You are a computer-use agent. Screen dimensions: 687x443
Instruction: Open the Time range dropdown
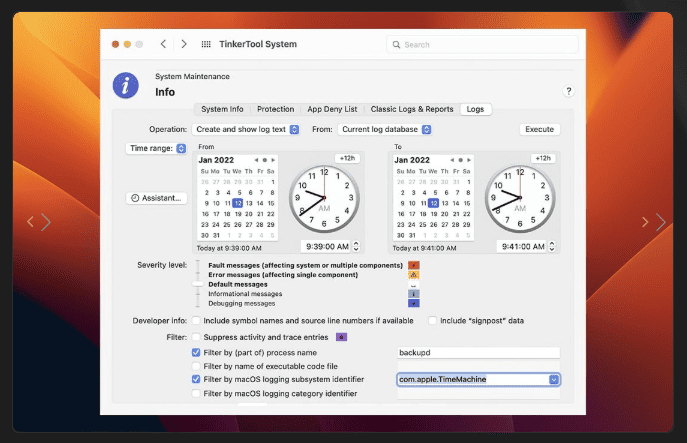click(156, 149)
